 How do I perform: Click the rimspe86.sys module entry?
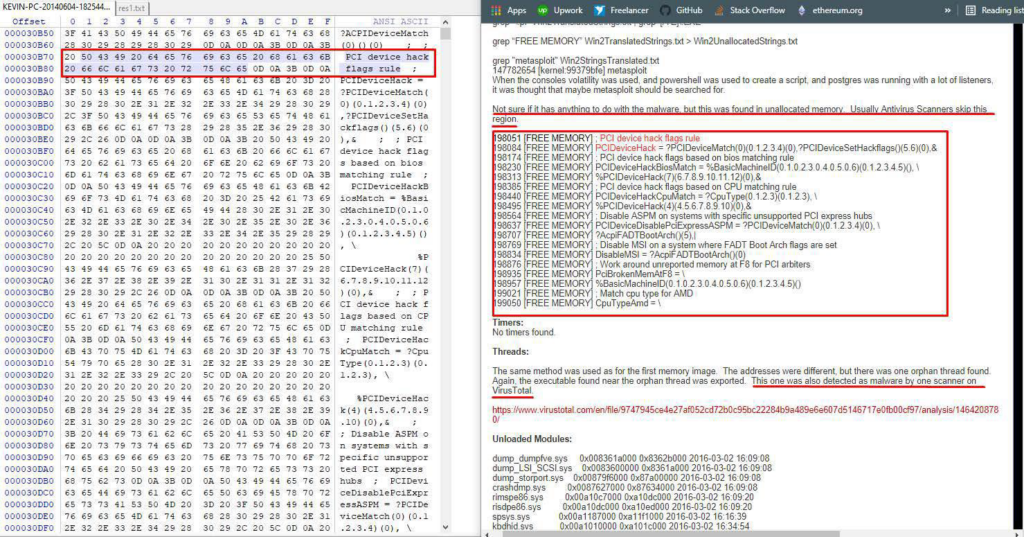pyautogui.click(x=623, y=497)
